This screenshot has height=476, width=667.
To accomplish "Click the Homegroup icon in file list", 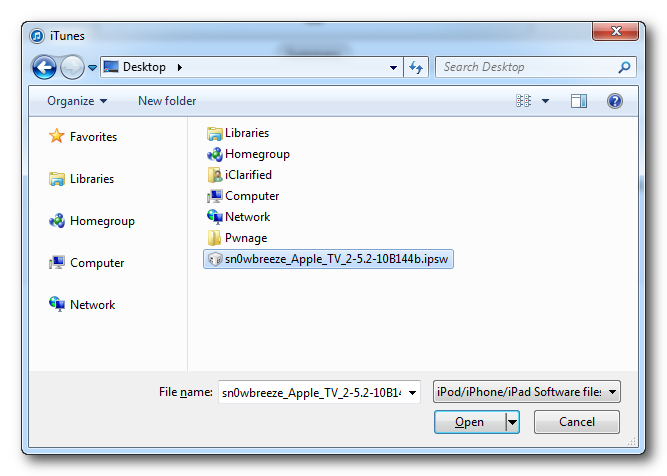I will click(214, 154).
